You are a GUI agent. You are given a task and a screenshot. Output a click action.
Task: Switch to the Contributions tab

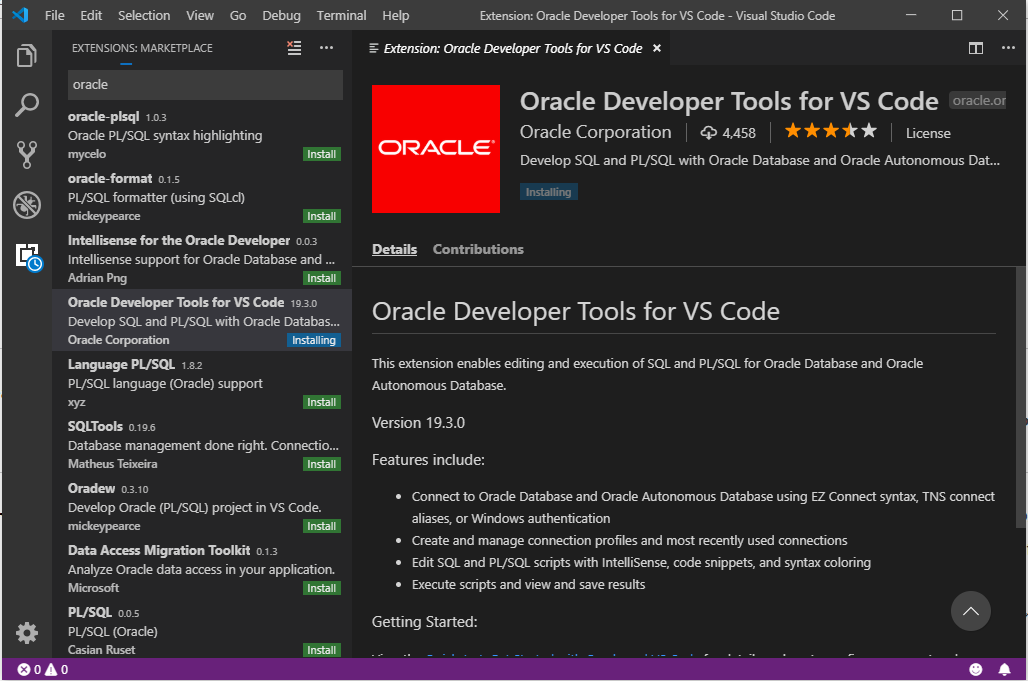coord(478,249)
